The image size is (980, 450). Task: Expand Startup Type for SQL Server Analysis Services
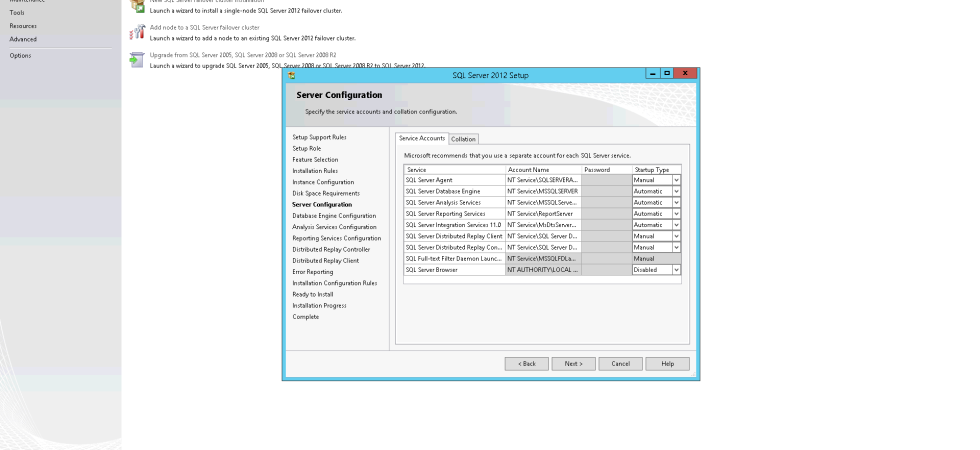[x=676, y=202]
